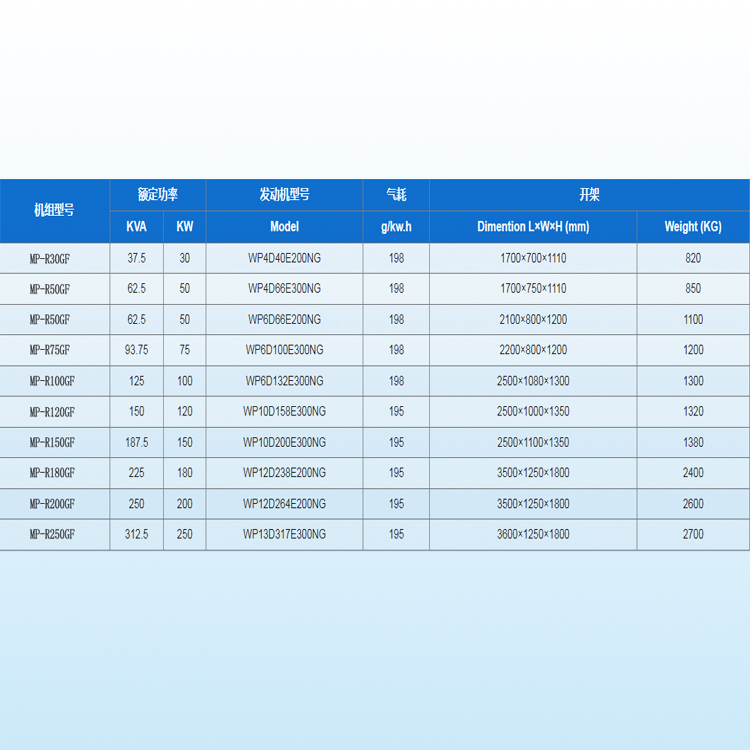Click the 198 gas consumption in MP-R30GF row

396,258
